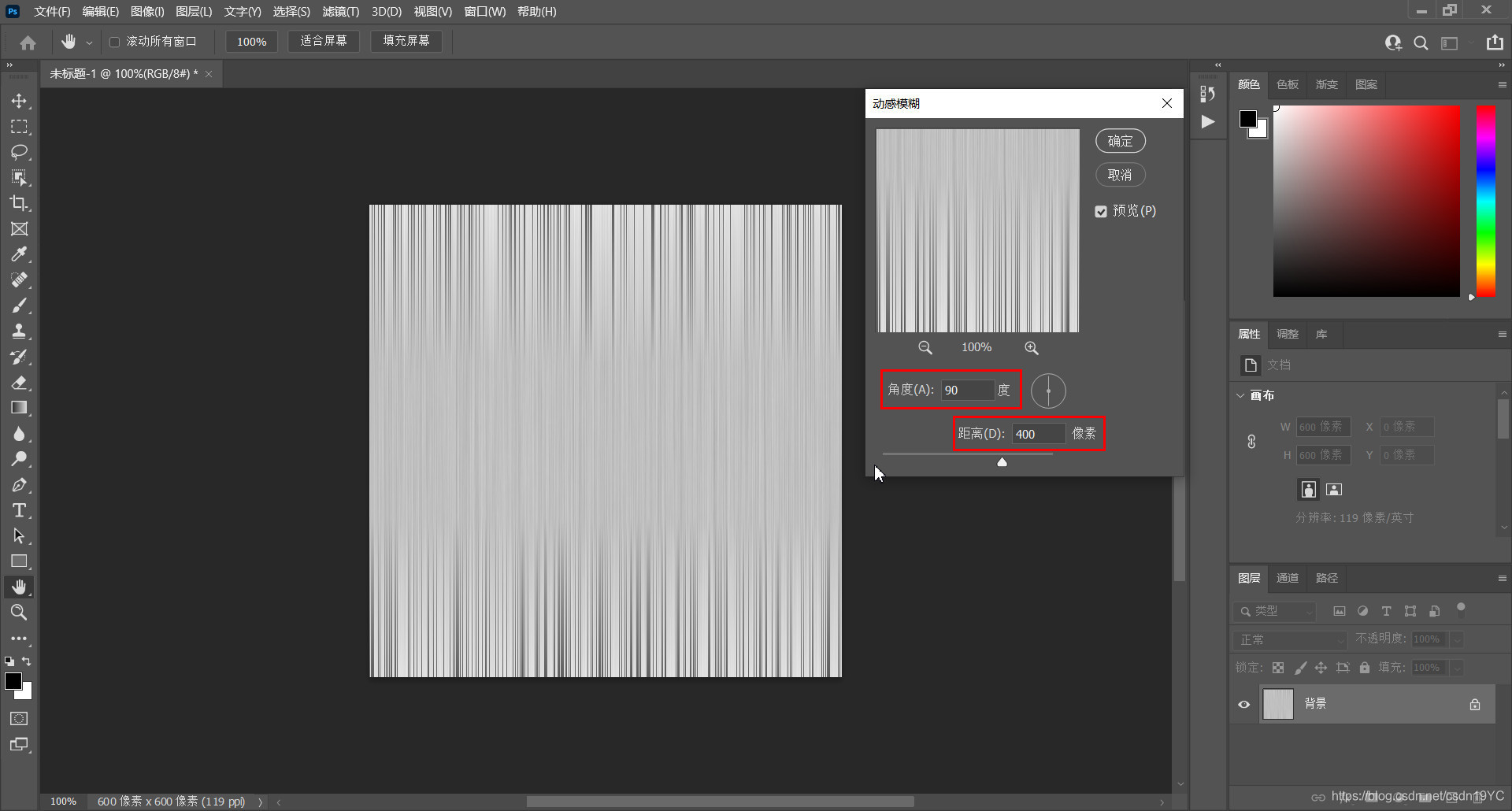Switch to the 通道 tab
Image resolution: width=1512 pixels, height=811 pixels.
pos(1288,579)
